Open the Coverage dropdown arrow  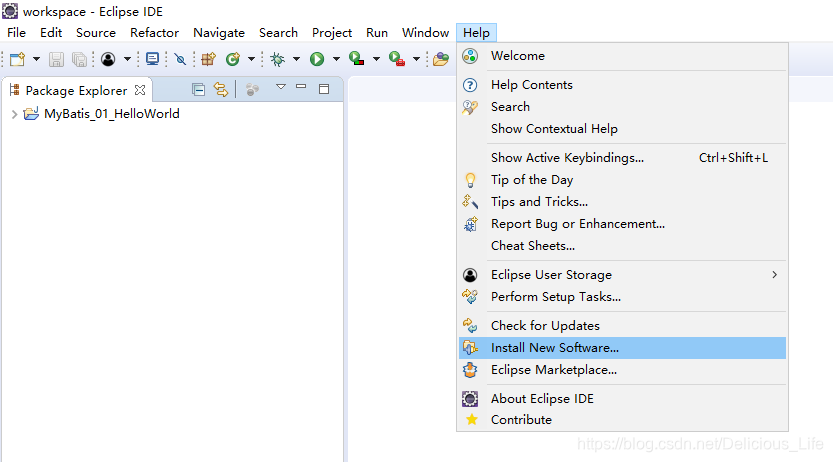[376, 59]
